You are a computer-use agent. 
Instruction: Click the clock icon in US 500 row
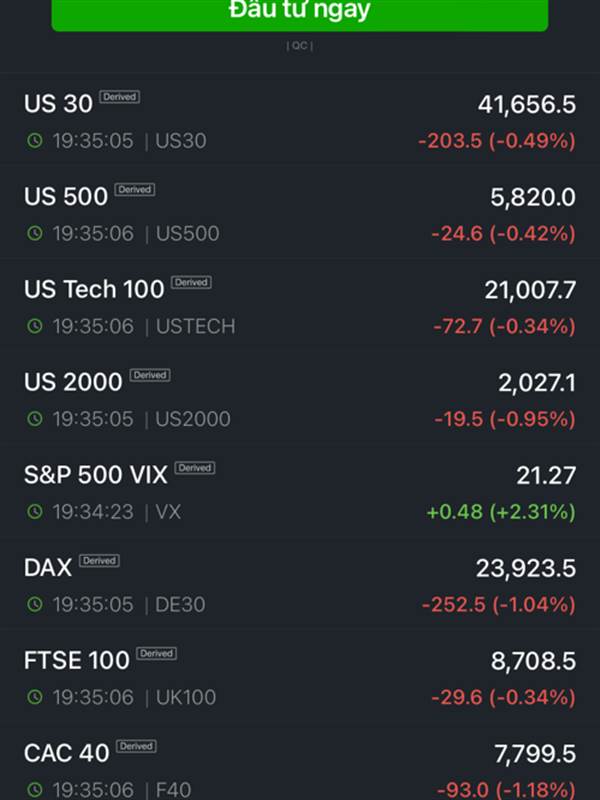(35, 233)
